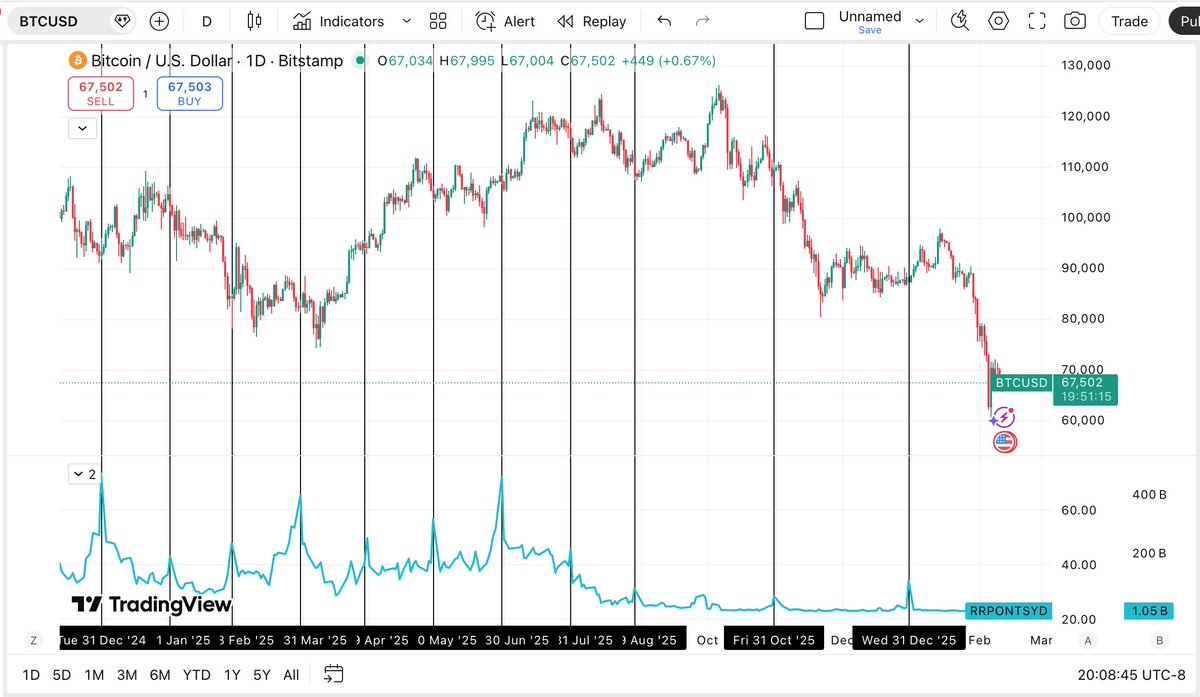This screenshot has height=697, width=1200.
Task: Click the purple lightning event marker
Action: coord(1004,417)
